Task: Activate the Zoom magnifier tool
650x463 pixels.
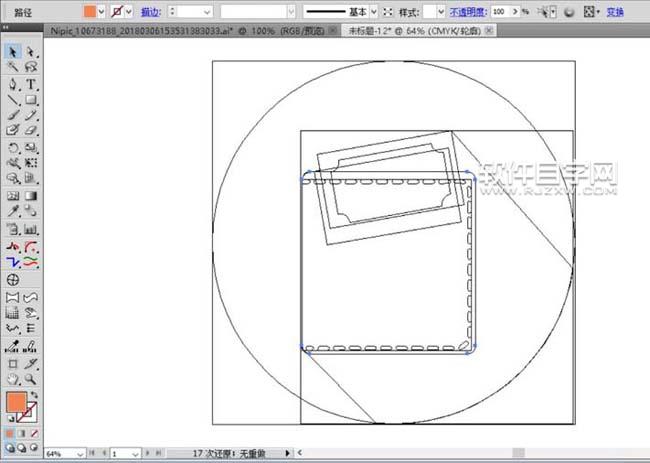Action: click(31, 379)
